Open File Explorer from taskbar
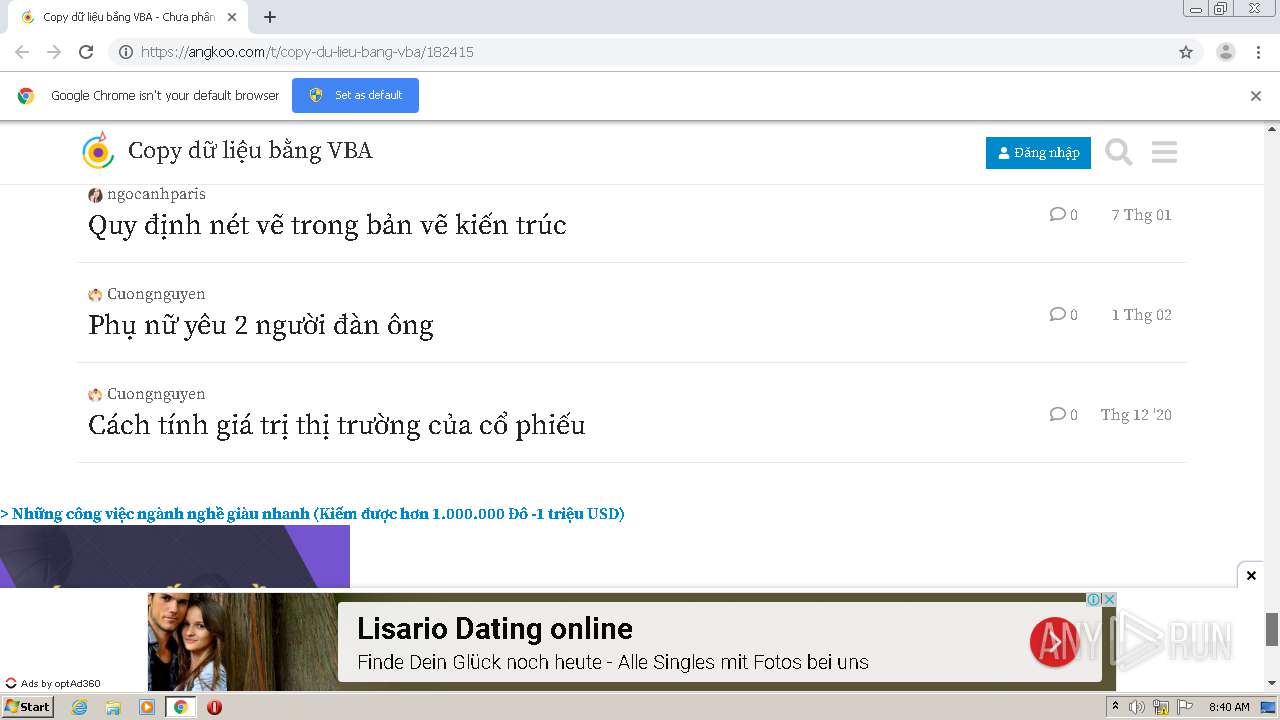1280x720 pixels. click(113, 707)
